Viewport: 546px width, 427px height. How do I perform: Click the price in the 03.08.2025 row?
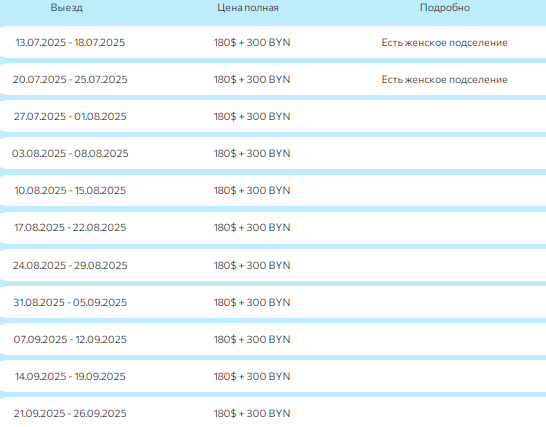pyautogui.click(x=252, y=153)
